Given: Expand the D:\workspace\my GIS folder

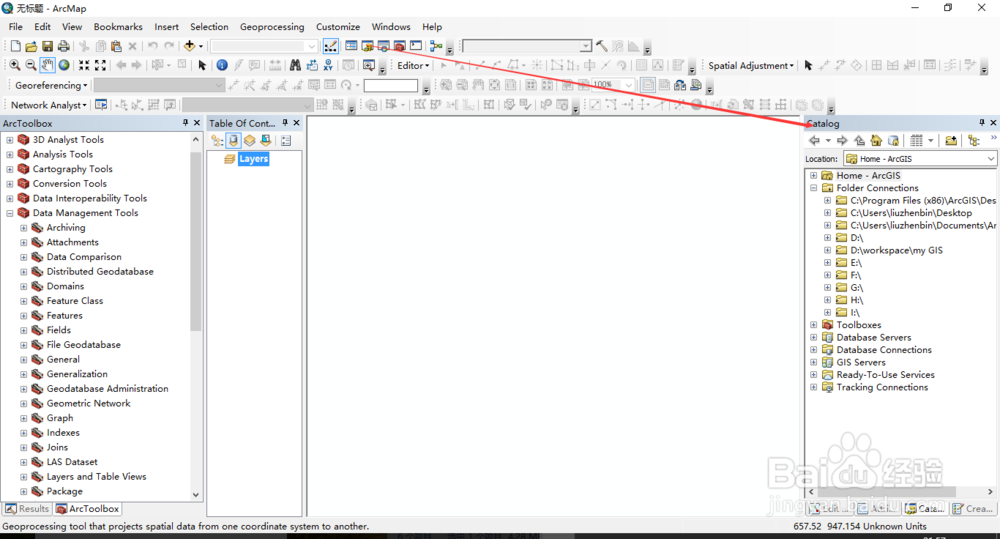Looking at the screenshot, I should 827,251.
